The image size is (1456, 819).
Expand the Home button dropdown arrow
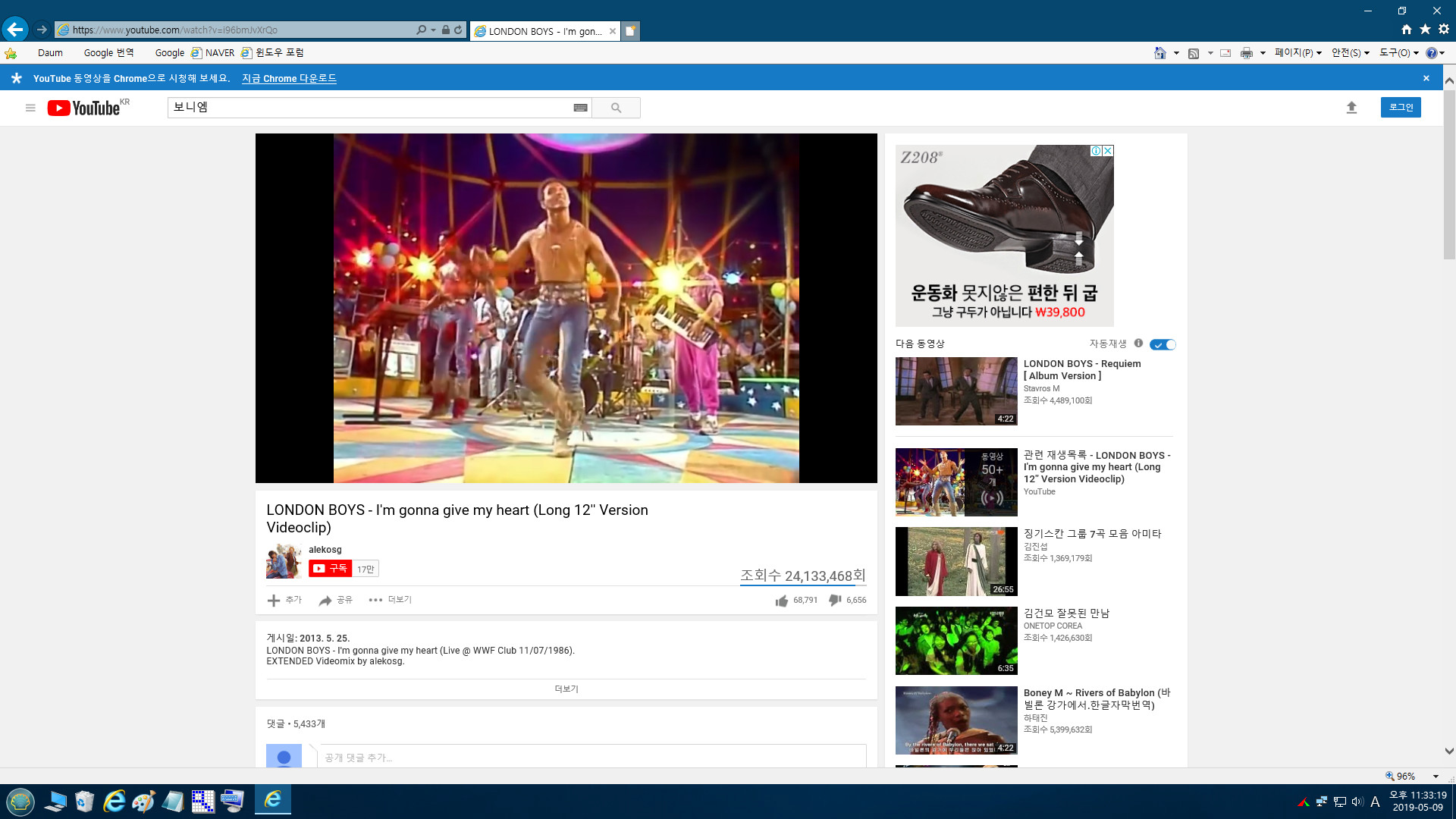[x=1176, y=53]
